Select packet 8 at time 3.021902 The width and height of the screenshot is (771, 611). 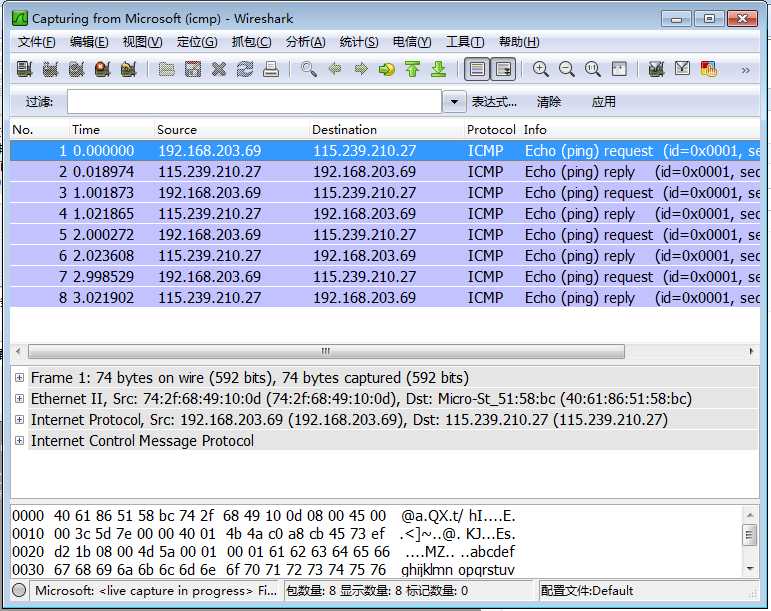click(385, 298)
